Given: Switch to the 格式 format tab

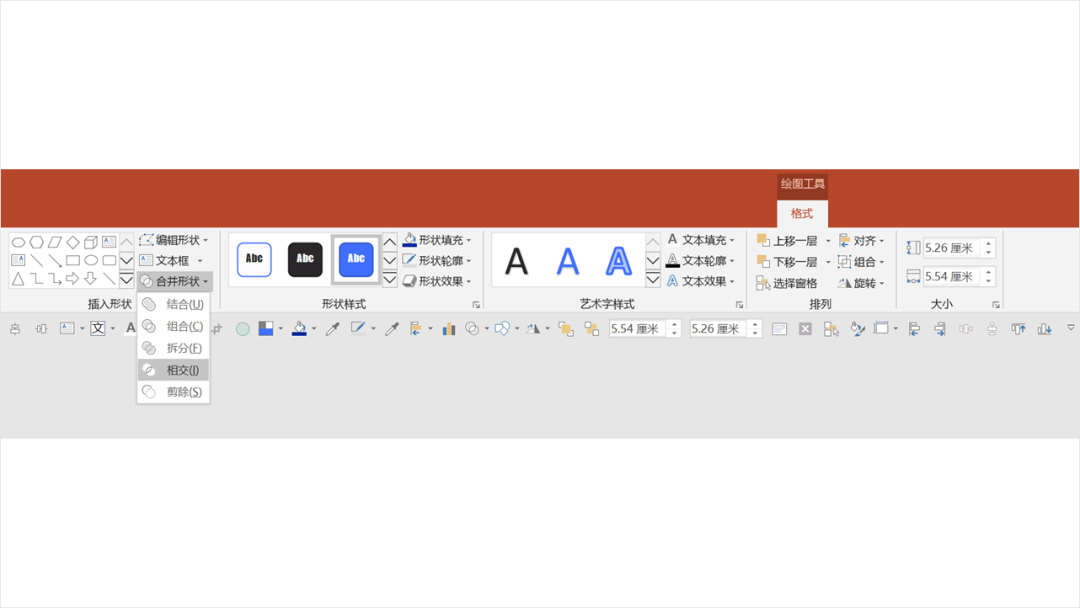Looking at the screenshot, I should (802, 213).
